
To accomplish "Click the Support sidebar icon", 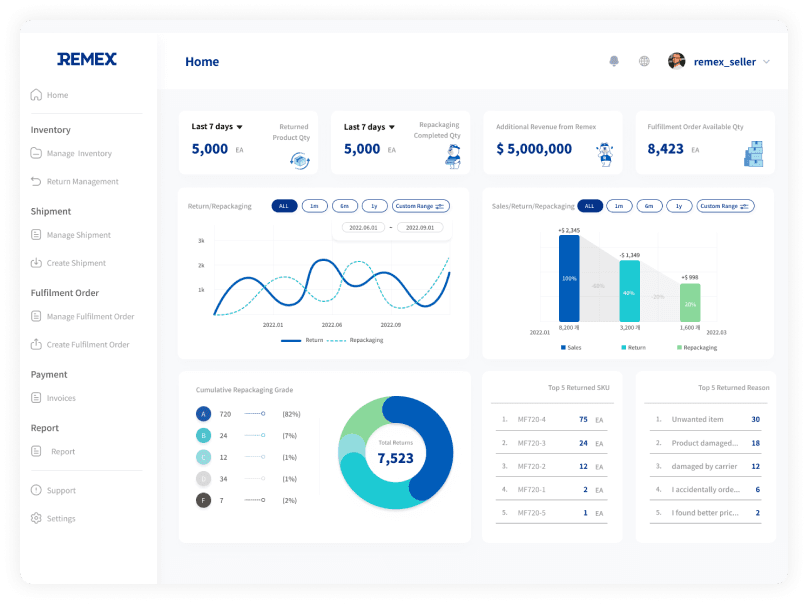I will (x=36, y=490).
